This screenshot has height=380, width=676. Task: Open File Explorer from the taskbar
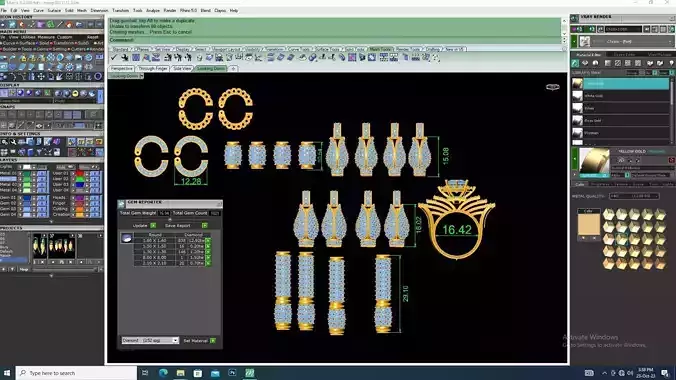pyautogui.click(x=180, y=373)
